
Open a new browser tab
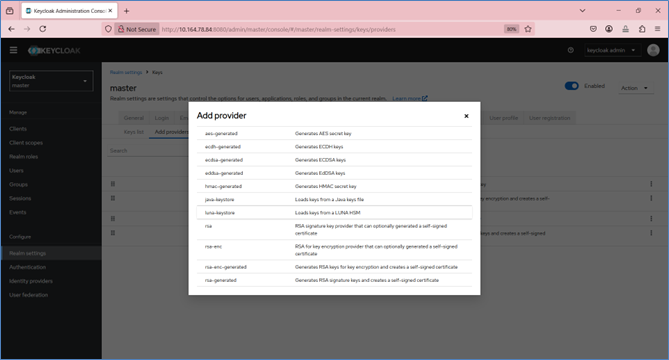126,11
